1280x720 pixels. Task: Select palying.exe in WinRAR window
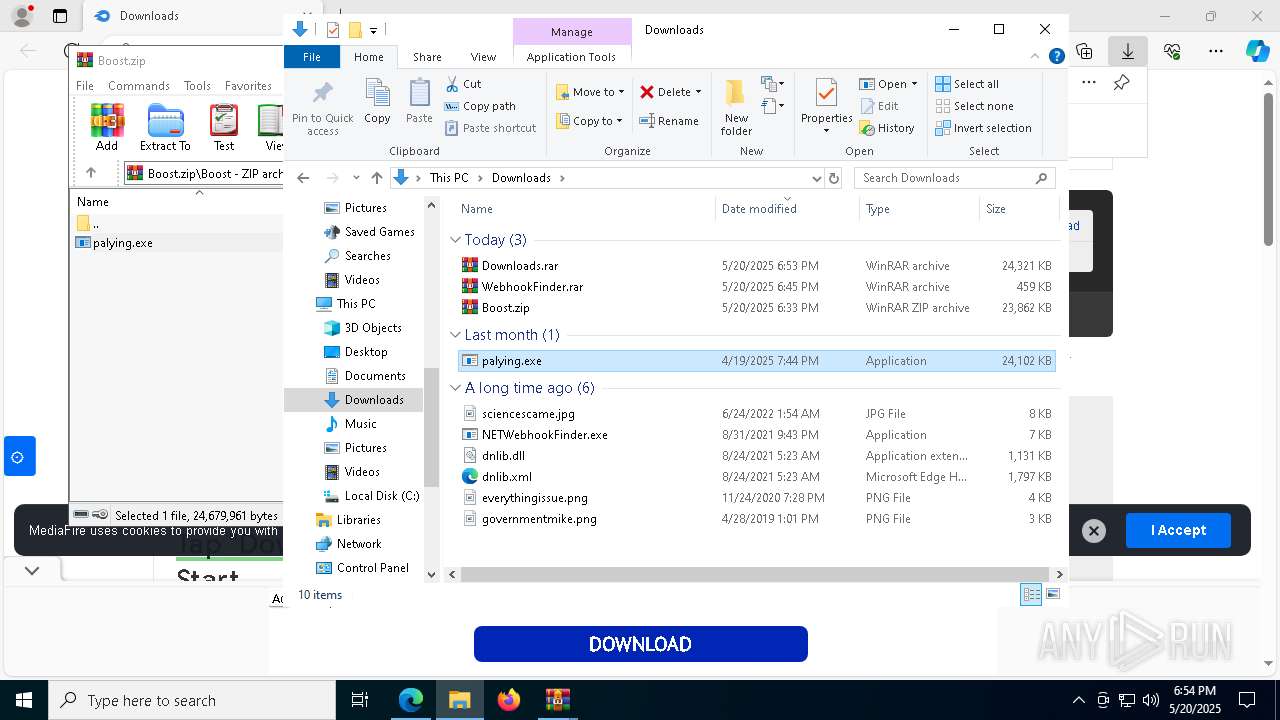[122, 243]
